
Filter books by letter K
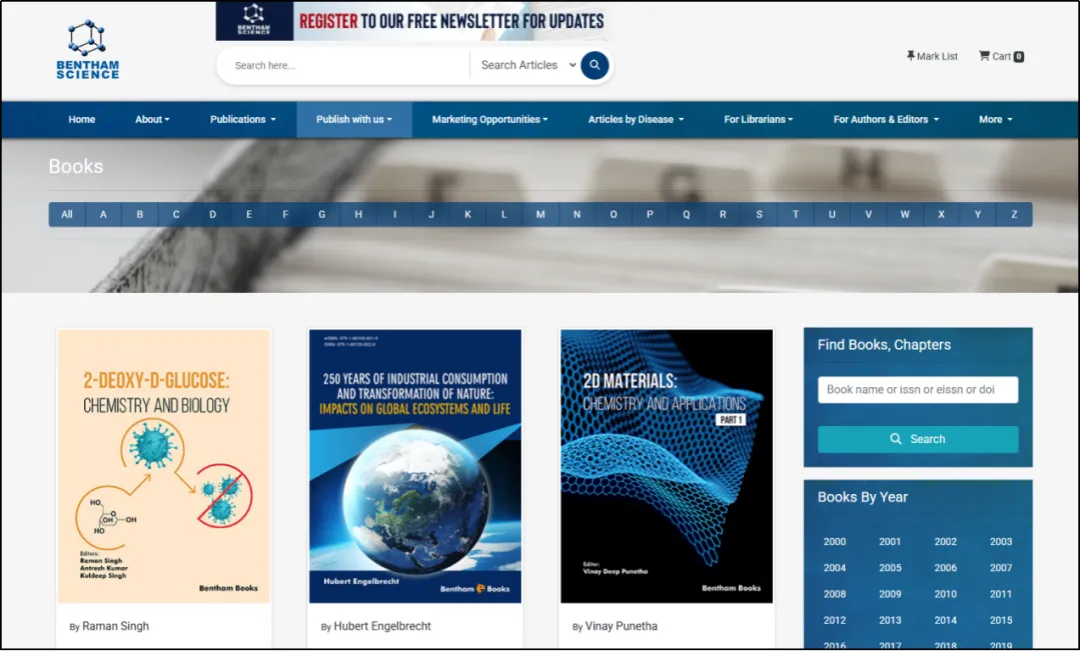pos(468,214)
